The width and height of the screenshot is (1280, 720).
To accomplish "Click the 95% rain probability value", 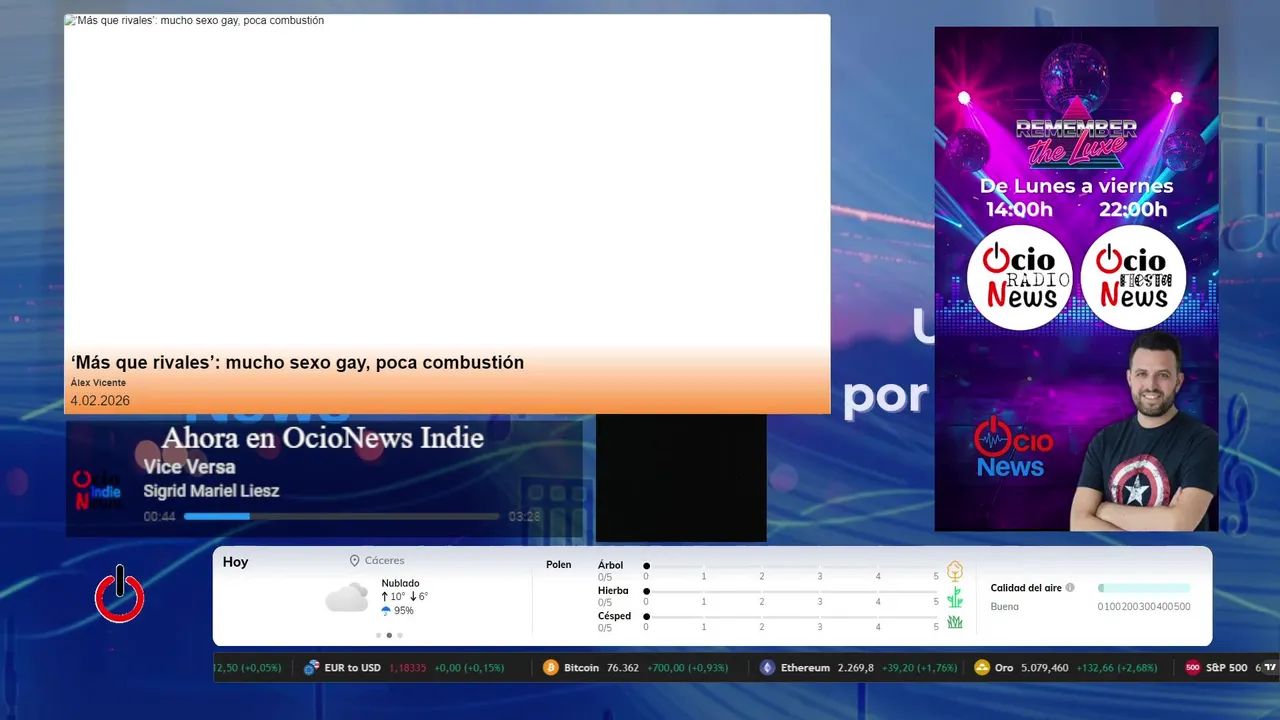I will [x=404, y=610].
